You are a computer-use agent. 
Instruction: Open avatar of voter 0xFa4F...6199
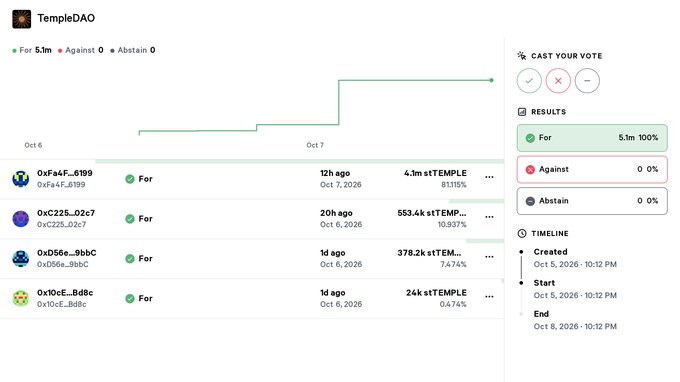[20, 179]
